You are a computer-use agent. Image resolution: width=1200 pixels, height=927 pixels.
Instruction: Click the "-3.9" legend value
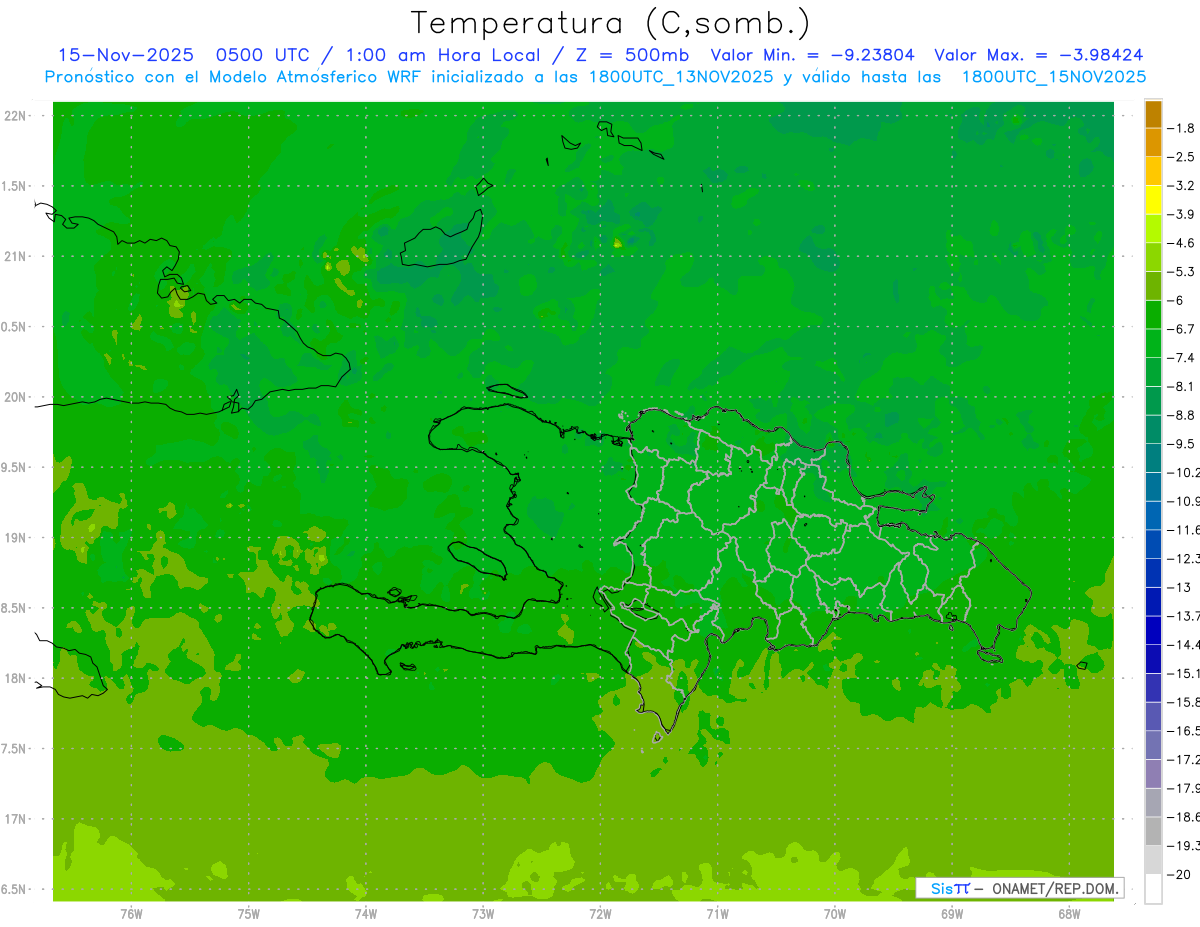pos(1181,214)
